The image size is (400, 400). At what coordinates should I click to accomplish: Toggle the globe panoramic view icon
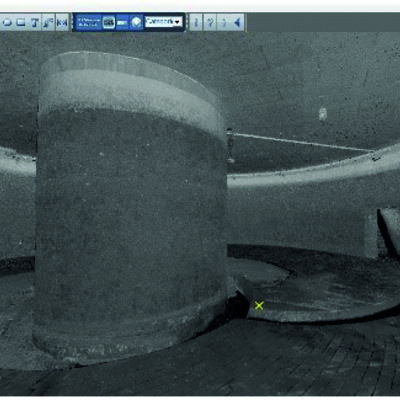[136, 22]
